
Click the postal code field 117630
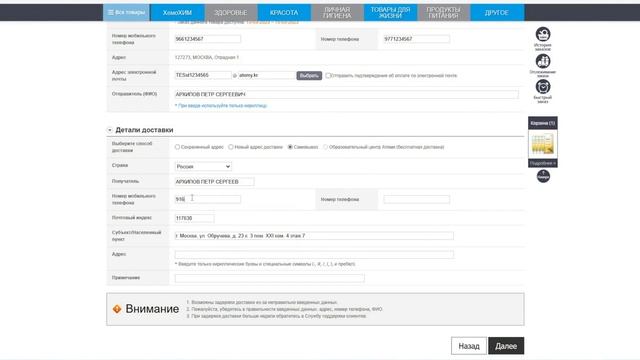tap(194, 218)
